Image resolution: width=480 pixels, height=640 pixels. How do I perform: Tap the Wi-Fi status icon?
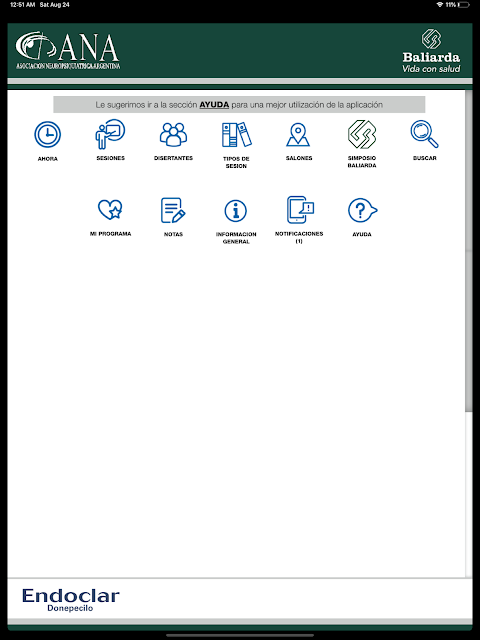(440, 4)
